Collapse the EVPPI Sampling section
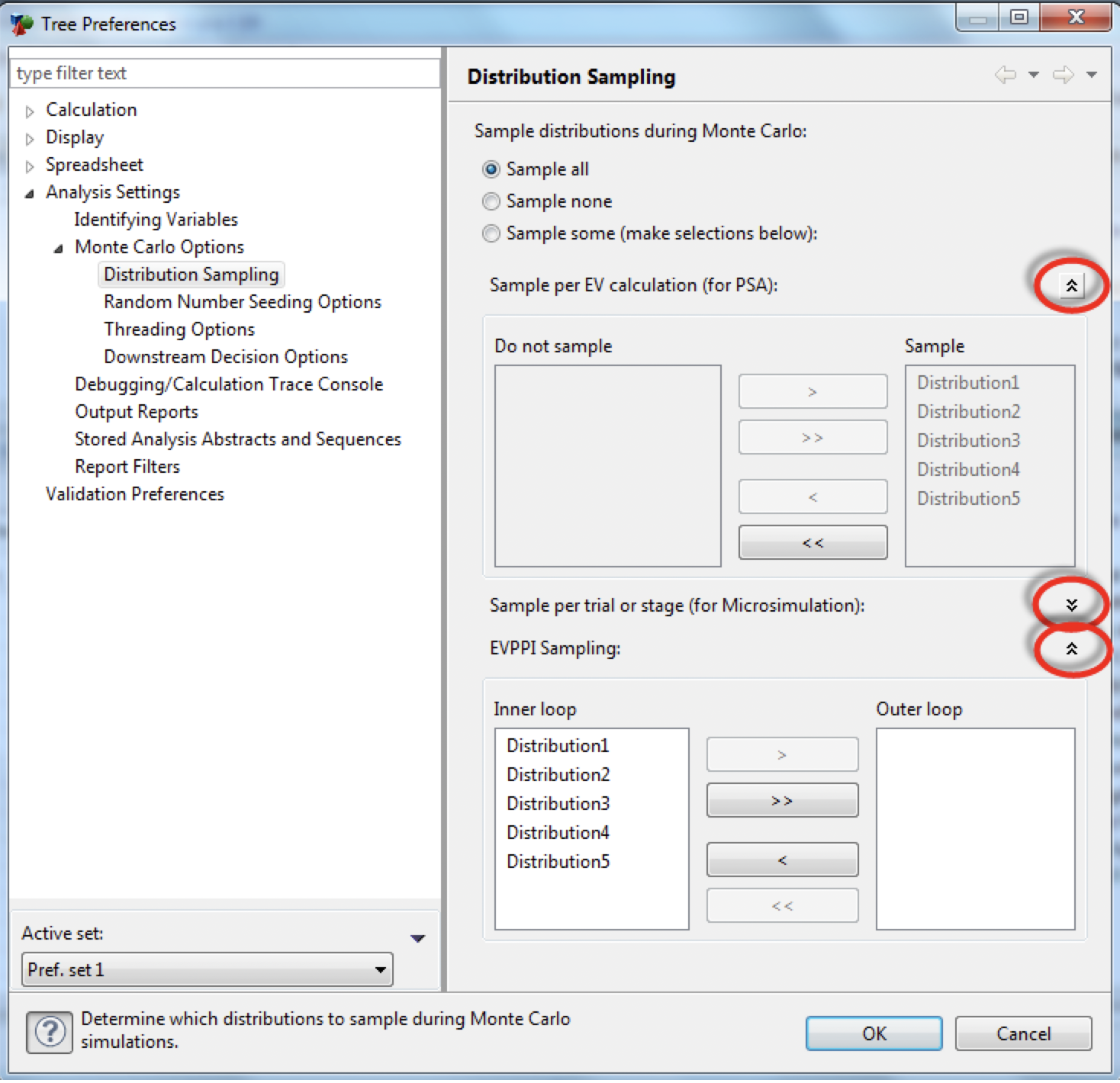Screen dimensions: 1120x1083 [x=1071, y=649]
